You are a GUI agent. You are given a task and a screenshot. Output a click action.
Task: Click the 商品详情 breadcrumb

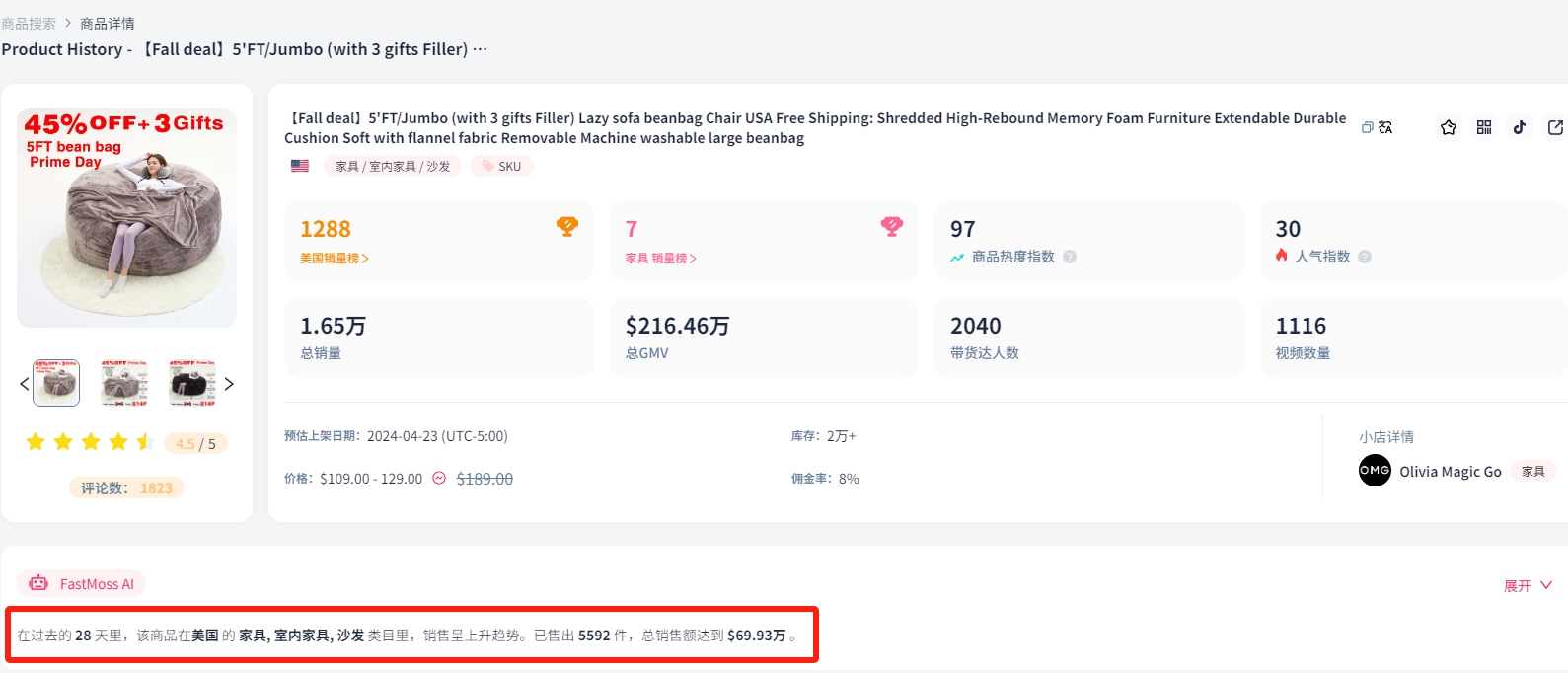108,23
